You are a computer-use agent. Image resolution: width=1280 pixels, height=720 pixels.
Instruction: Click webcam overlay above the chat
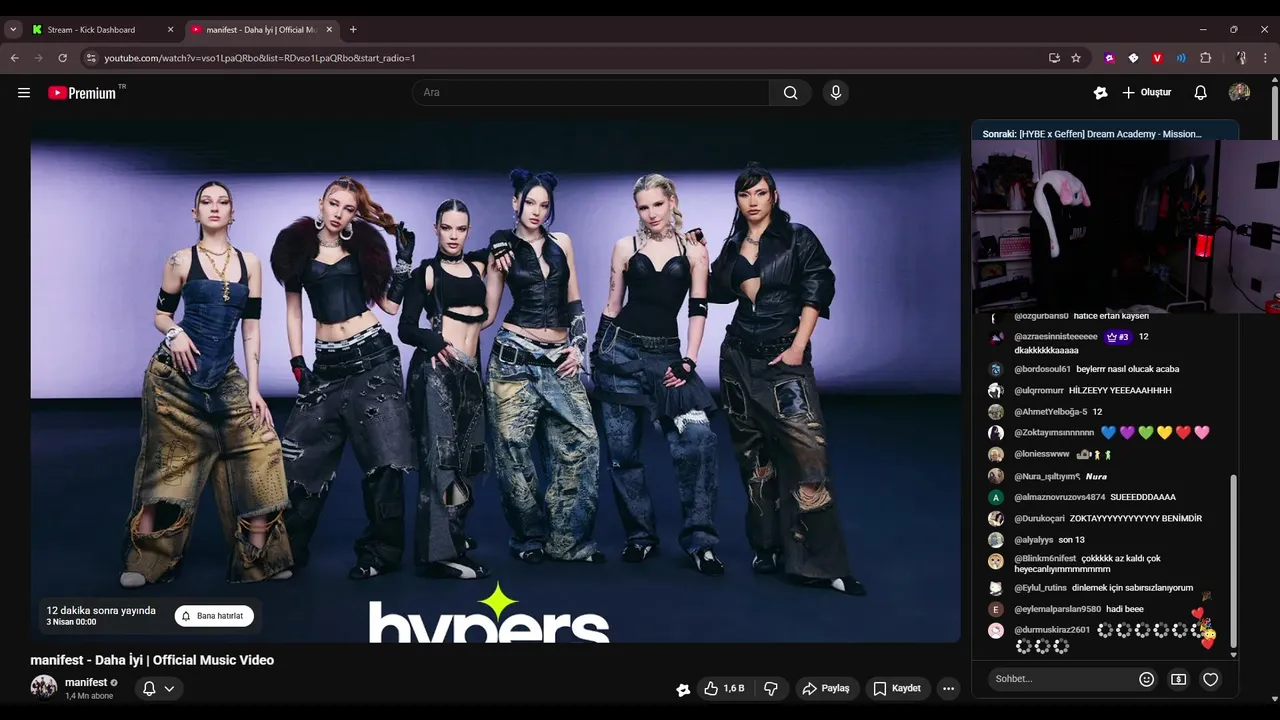(1125, 226)
